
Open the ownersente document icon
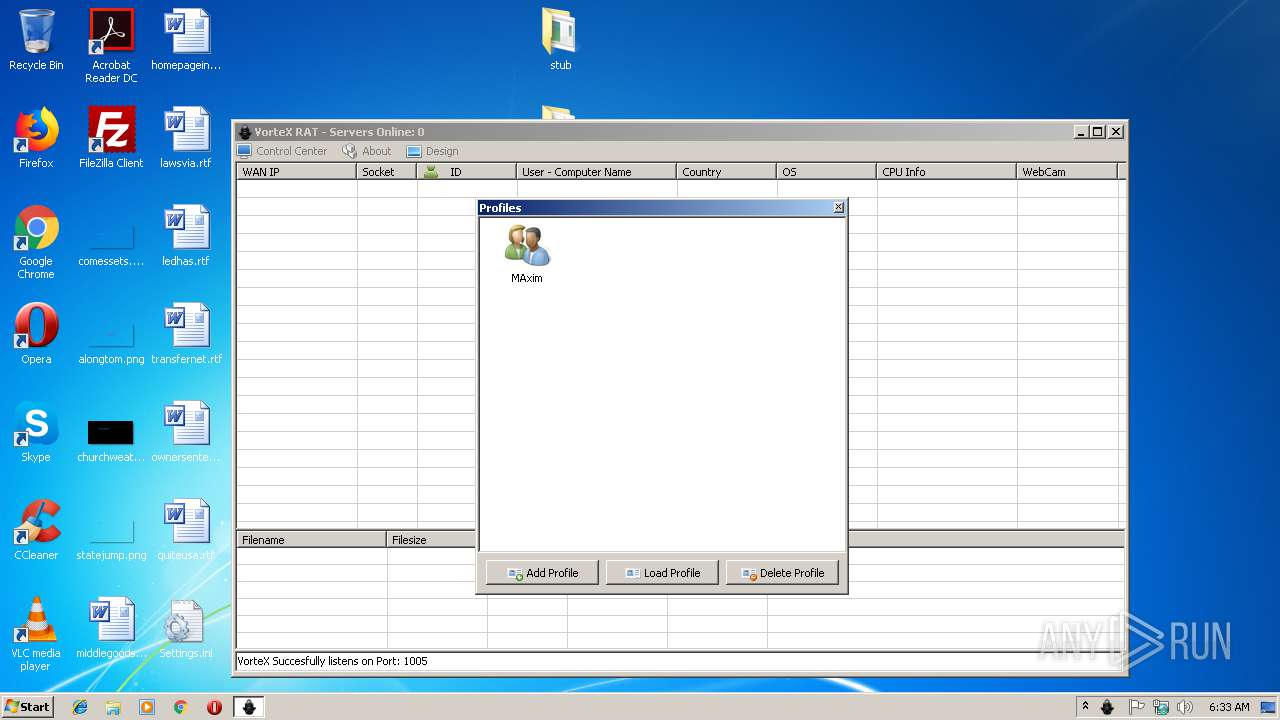tap(186, 432)
